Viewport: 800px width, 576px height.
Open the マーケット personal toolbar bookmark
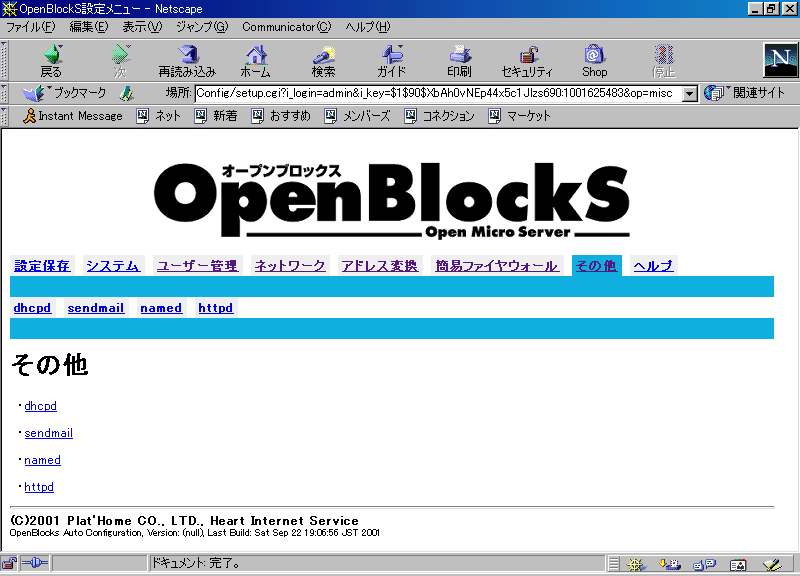pyautogui.click(x=519, y=116)
